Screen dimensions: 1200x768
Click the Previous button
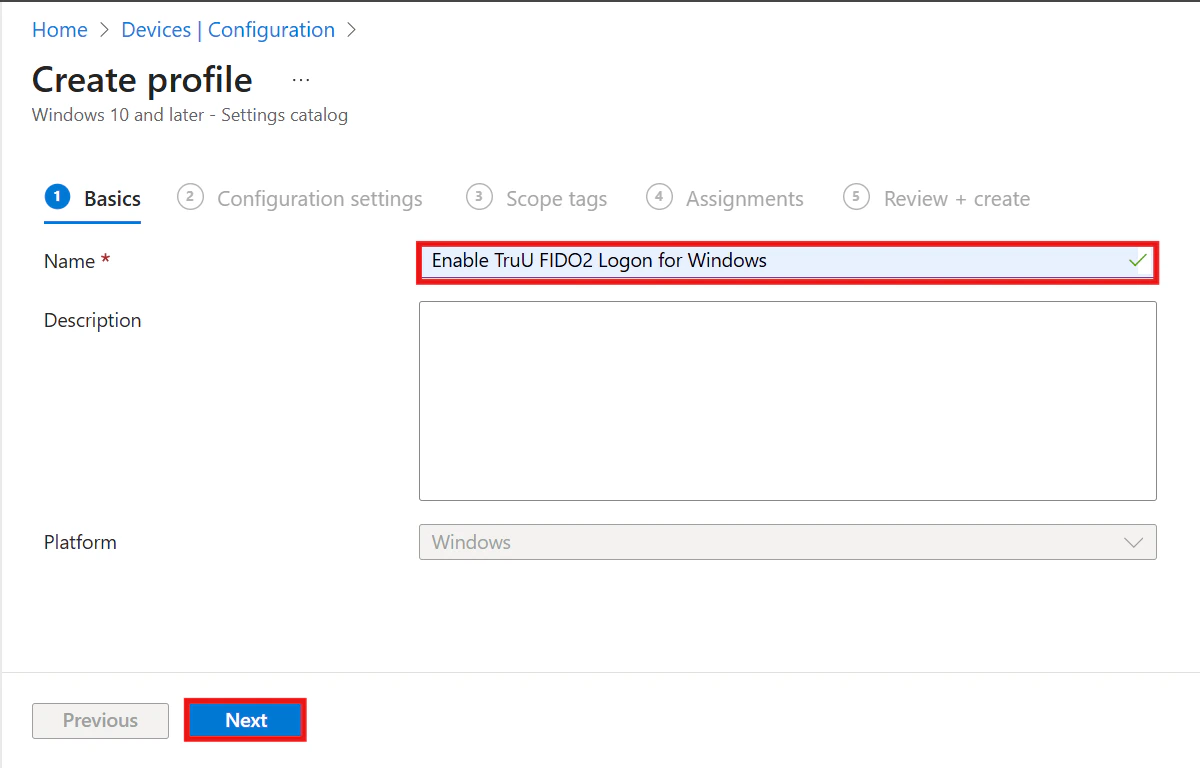[x=100, y=720]
